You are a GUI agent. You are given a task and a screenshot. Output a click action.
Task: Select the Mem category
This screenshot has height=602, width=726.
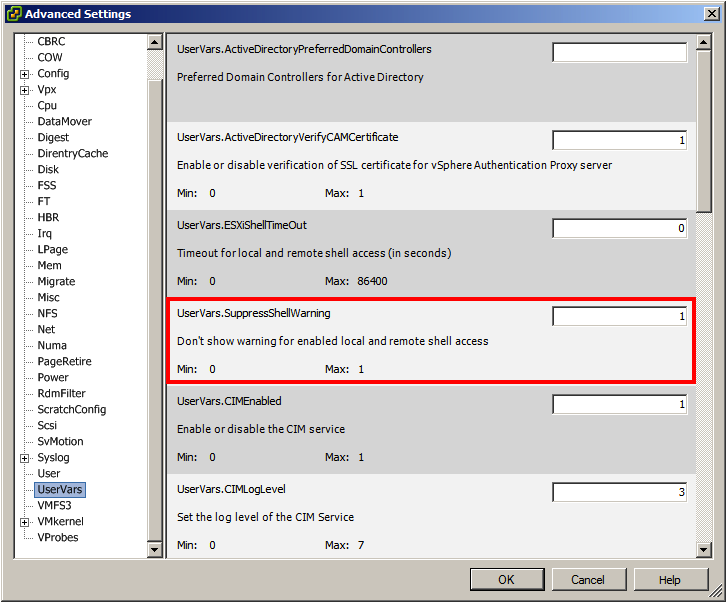[x=50, y=265]
